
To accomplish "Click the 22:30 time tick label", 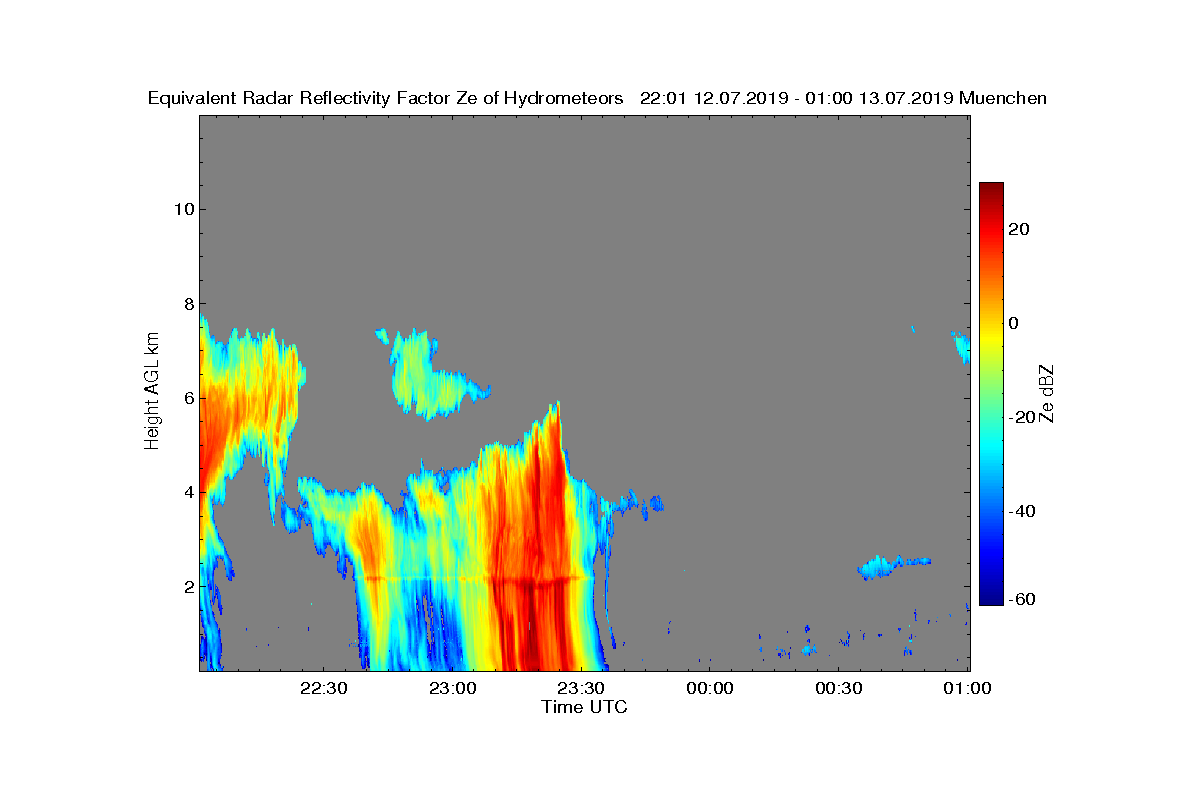I will (x=324, y=688).
